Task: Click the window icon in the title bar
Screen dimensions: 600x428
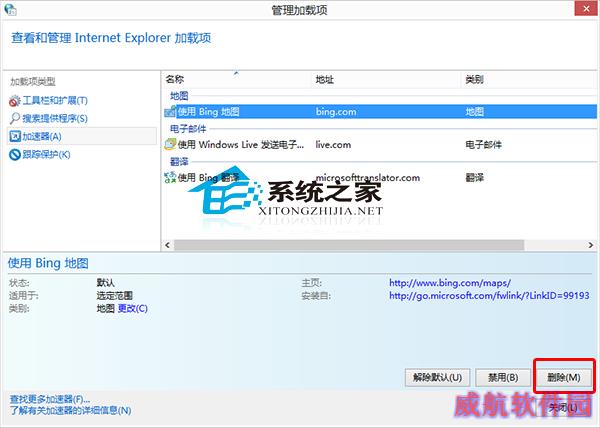Action: (10, 10)
